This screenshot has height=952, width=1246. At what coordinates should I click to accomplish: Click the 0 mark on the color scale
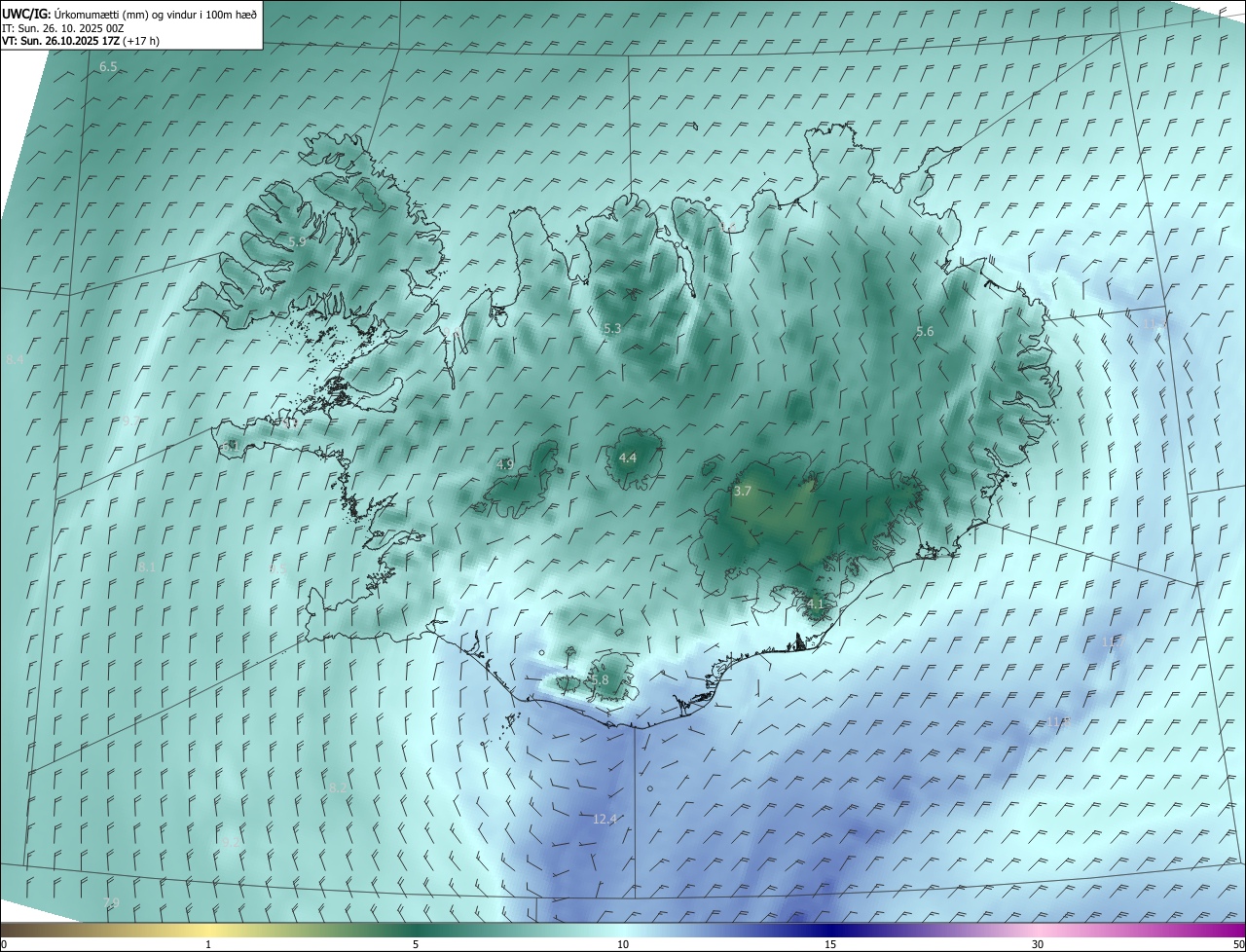click(4, 944)
